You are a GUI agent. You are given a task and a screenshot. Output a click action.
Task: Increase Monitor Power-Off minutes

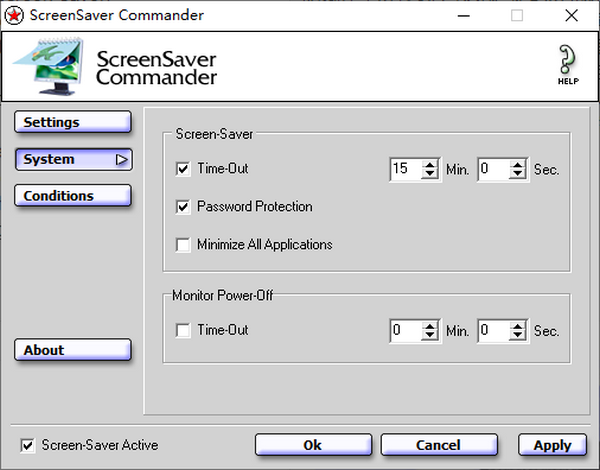tap(430, 326)
